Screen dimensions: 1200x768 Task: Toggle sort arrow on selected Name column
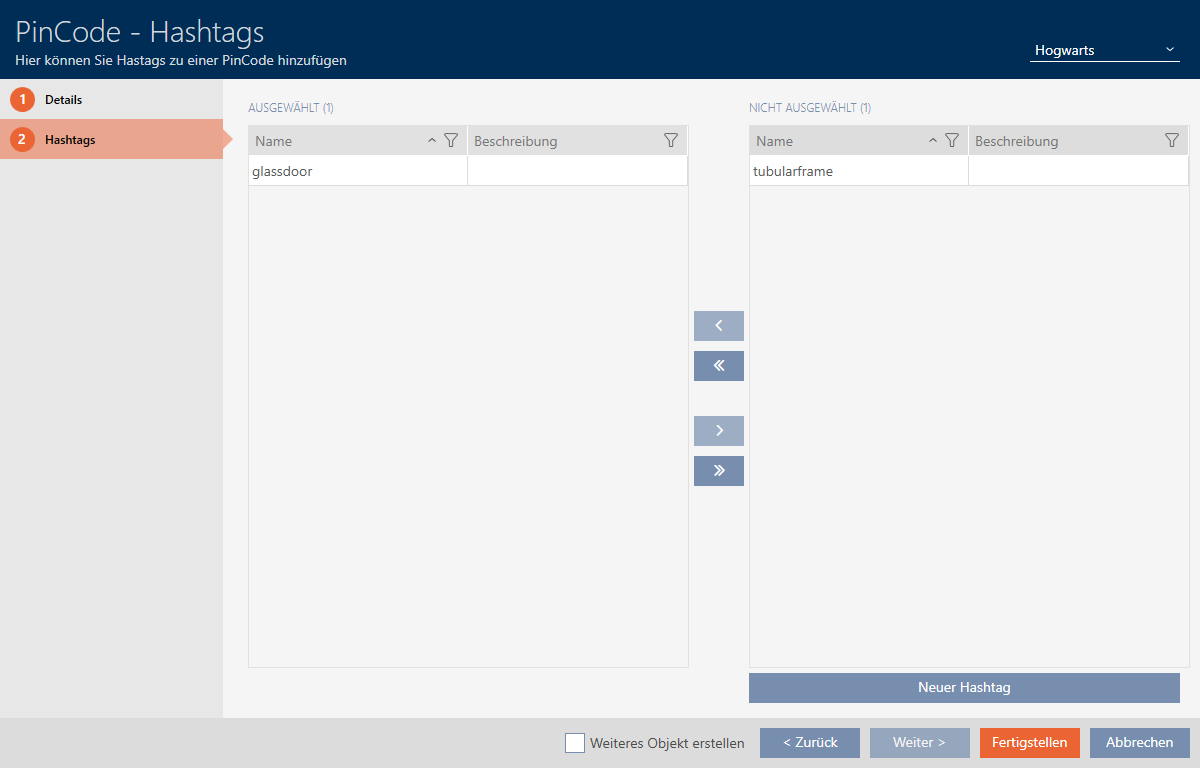(x=432, y=141)
